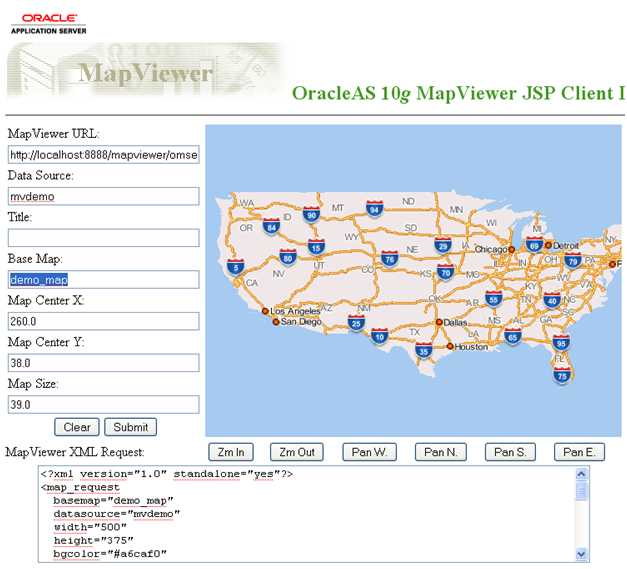Click the Interstate 55 shield near Arkansas
627x569 pixels.
tap(493, 299)
